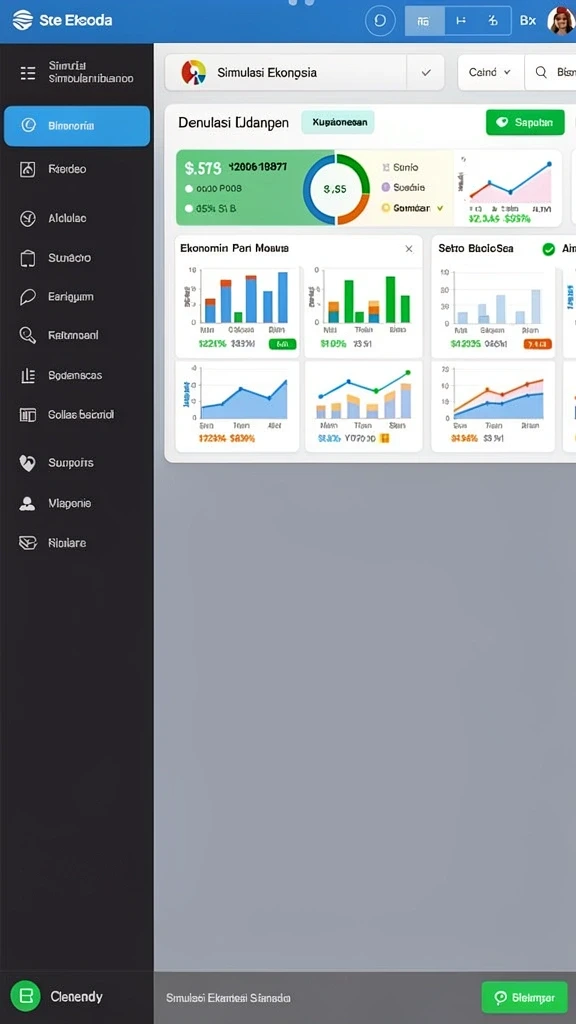
Task: Open the user avatar in top bar
Action: (x=561, y=20)
